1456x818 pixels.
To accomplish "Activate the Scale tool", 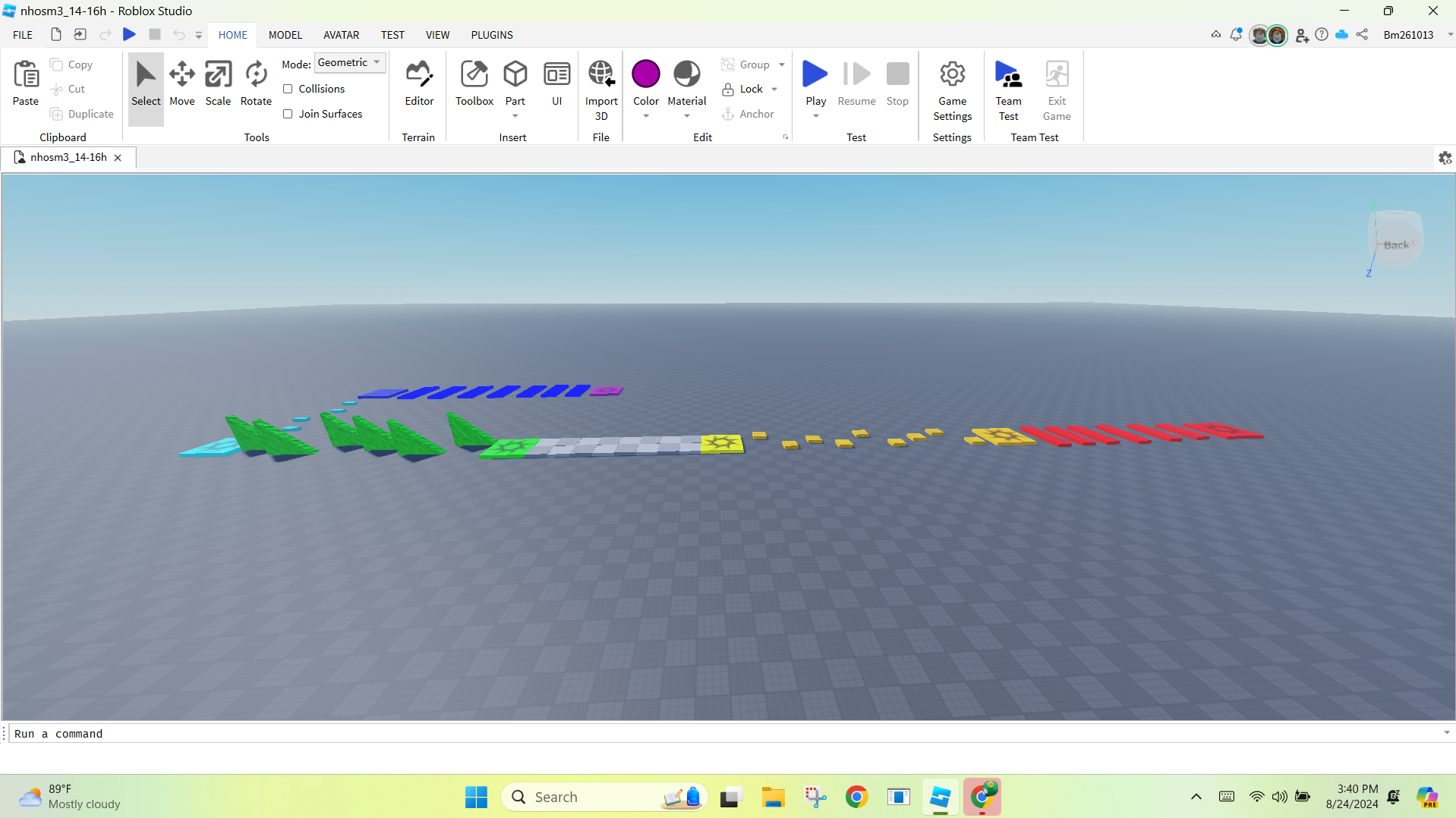I will coord(218,85).
